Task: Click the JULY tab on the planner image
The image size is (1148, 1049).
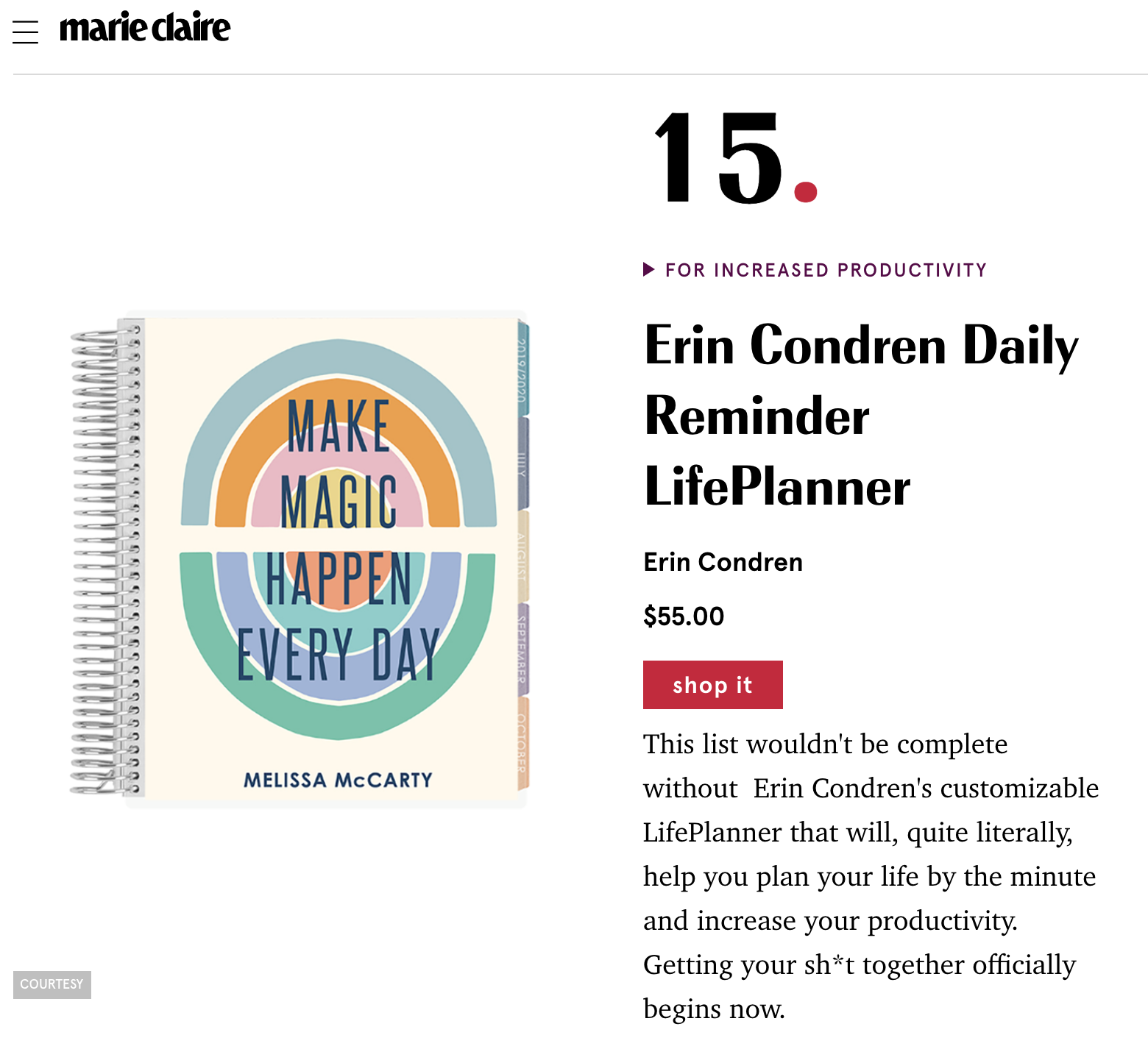Action: coord(522,463)
